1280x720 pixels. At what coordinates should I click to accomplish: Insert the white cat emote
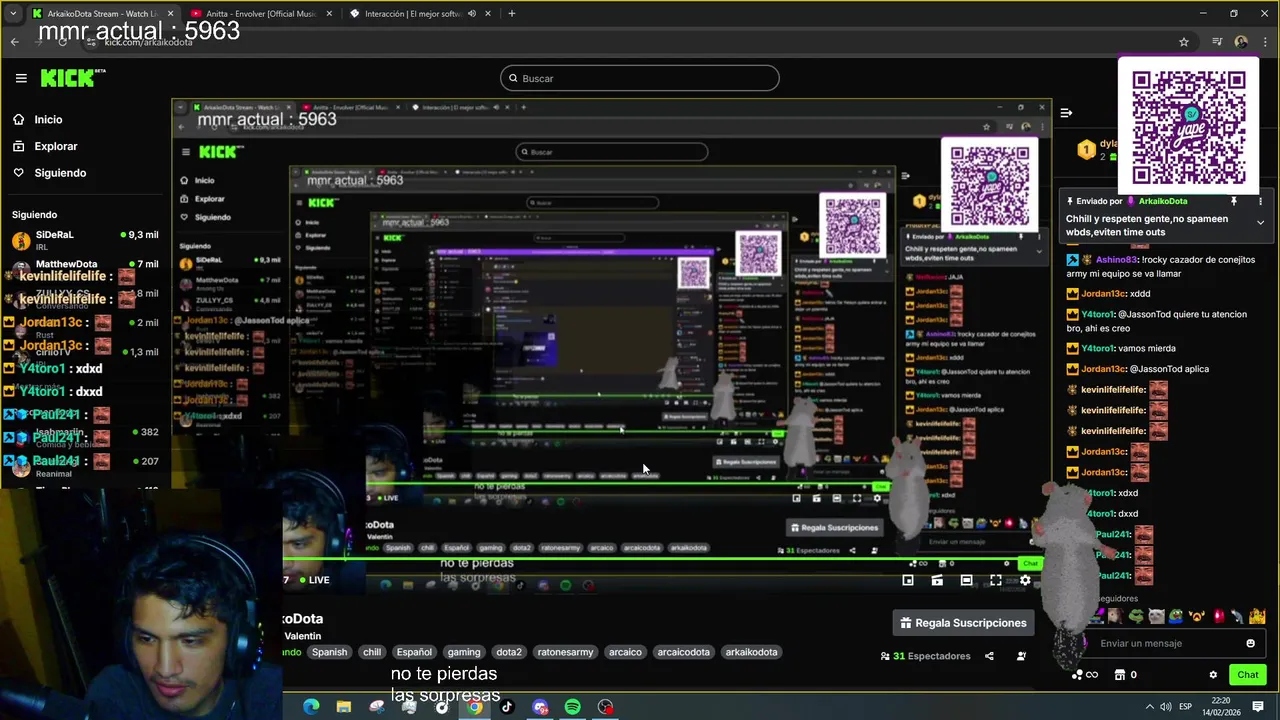coord(1156,616)
